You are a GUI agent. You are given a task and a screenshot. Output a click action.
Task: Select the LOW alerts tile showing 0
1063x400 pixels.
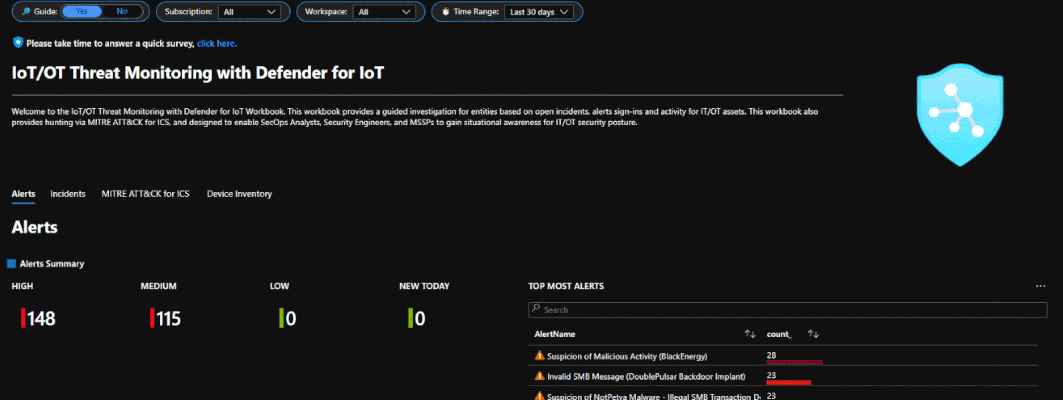[x=287, y=319]
